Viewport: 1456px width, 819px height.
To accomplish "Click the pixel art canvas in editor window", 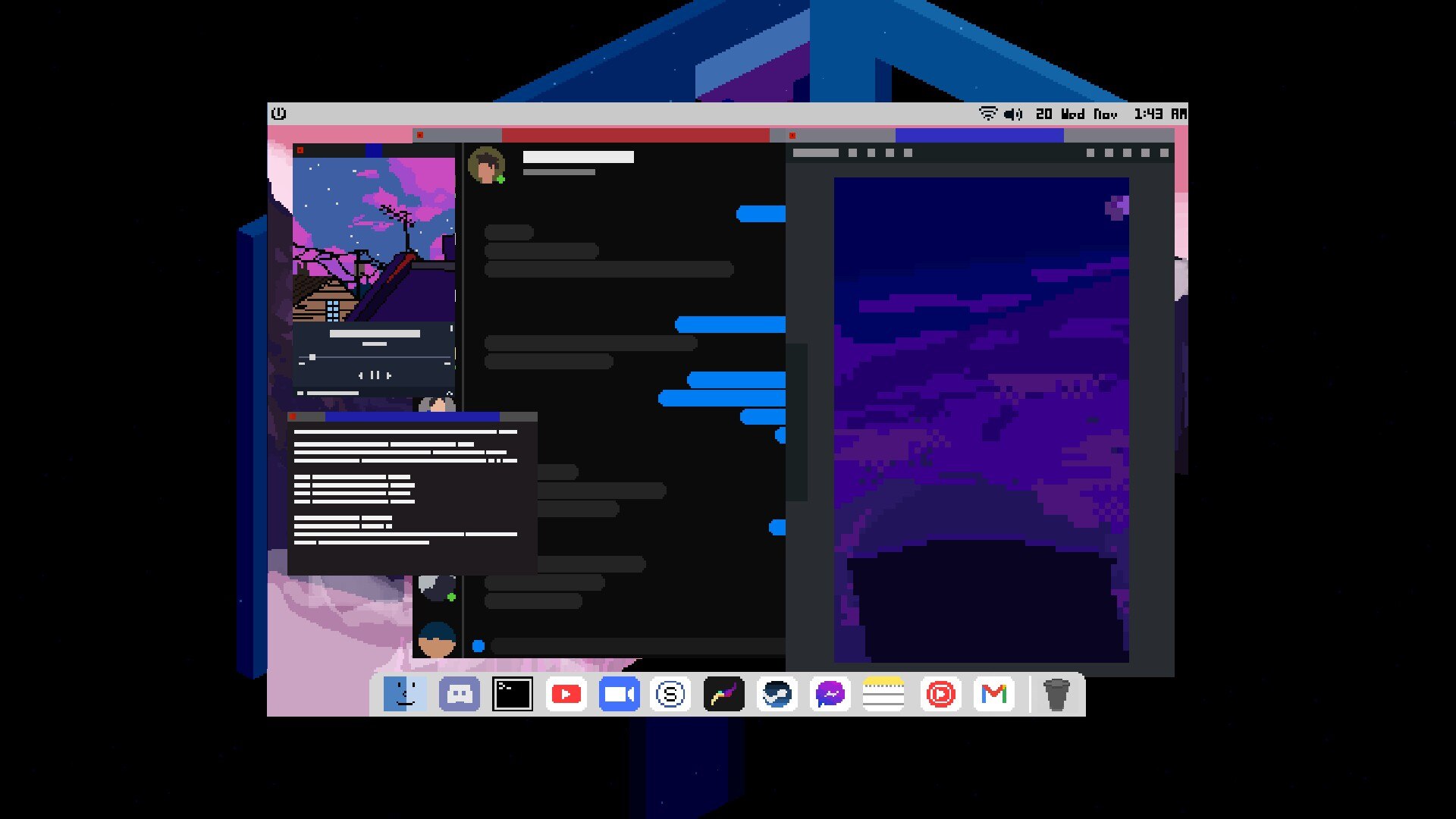I will point(981,420).
